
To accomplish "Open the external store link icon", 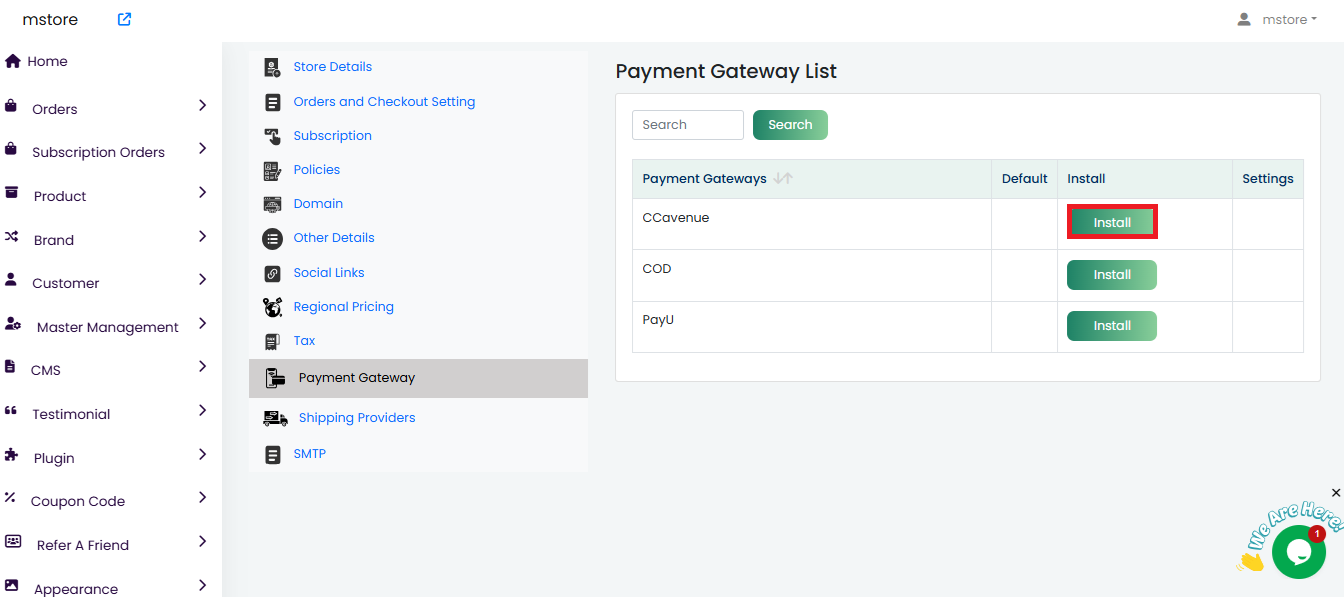I will (124, 19).
